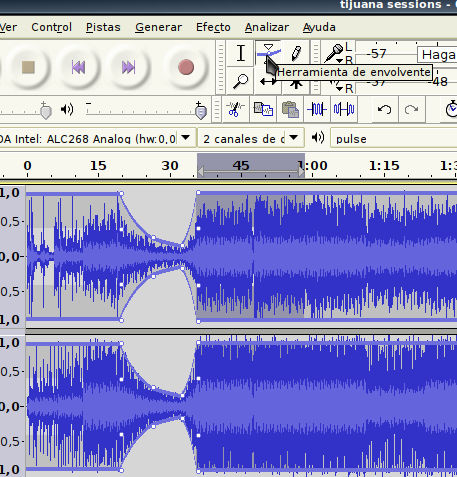Screen dimensions: 457x477
Task: Click the Stop playback button
Action: (28, 67)
